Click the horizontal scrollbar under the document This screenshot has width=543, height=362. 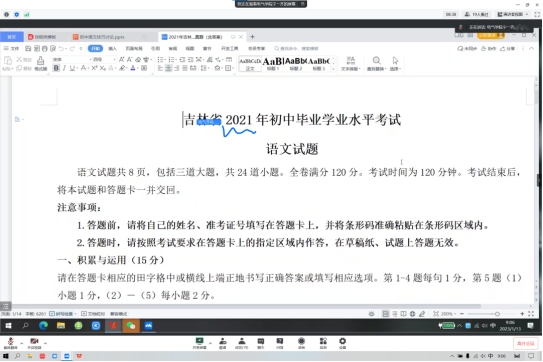pyautogui.click(x=247, y=306)
